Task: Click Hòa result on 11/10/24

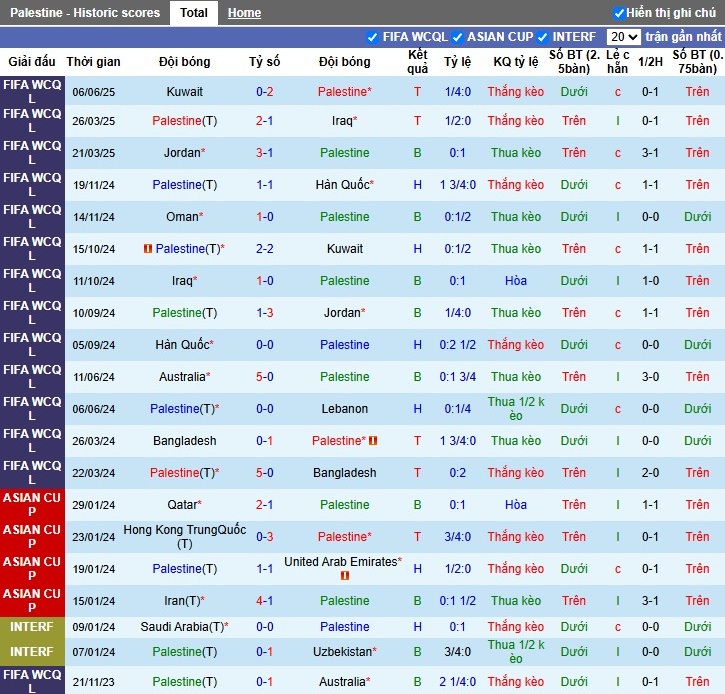Action: point(516,281)
